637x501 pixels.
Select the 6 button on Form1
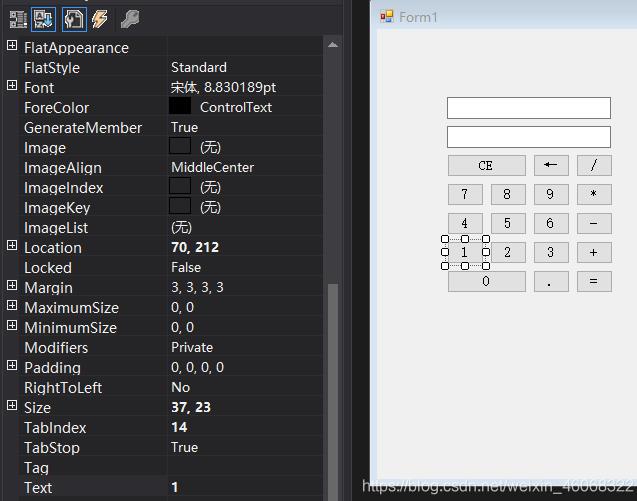[551, 223]
